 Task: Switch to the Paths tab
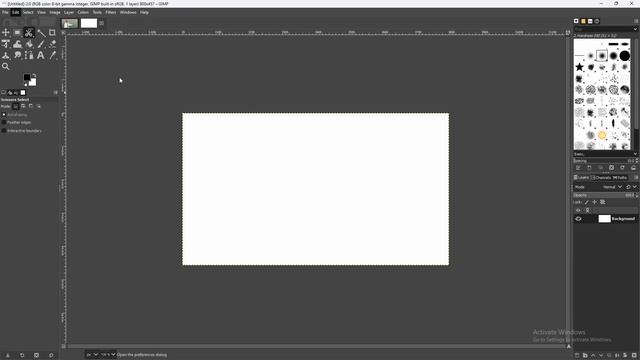[620, 178]
